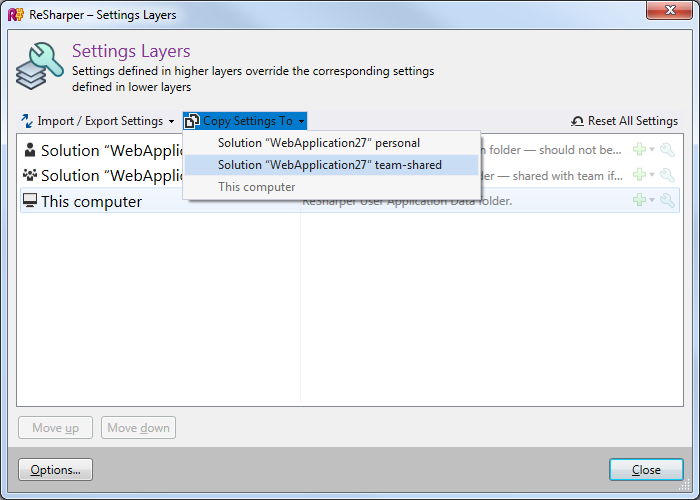This screenshot has height=500, width=700.
Task: Click the single-person icon of personal layer
Action: click(30, 150)
